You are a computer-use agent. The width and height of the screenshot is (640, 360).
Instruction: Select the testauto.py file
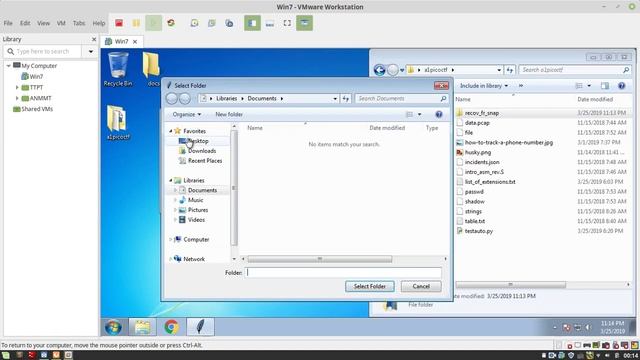tap(478, 231)
